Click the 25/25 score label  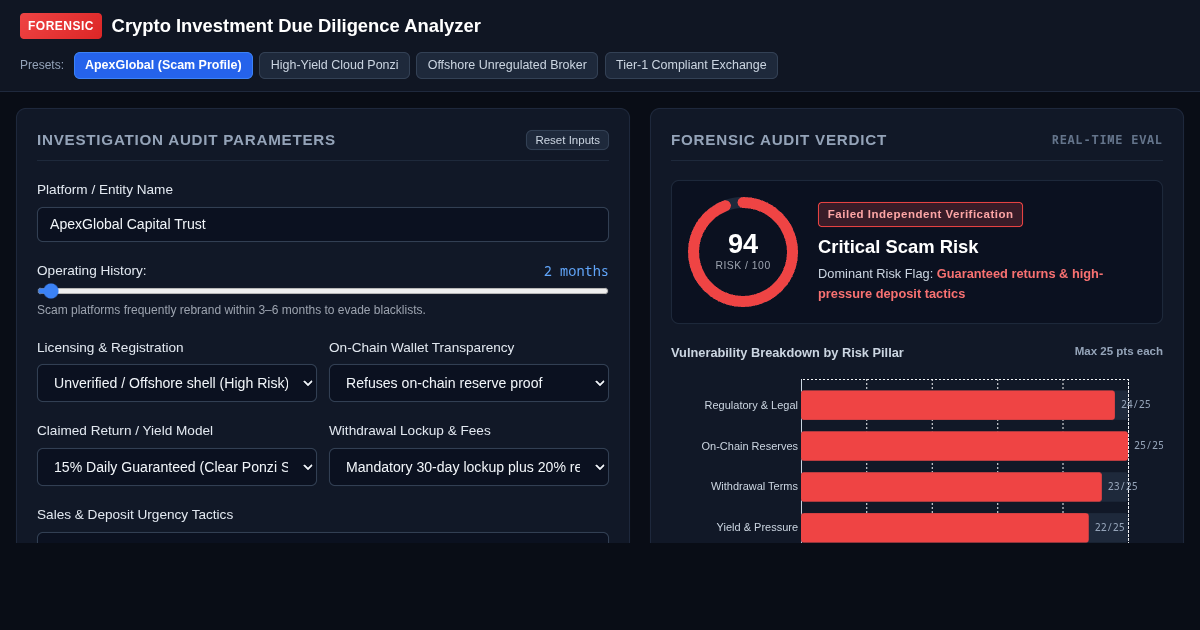click(x=1148, y=446)
